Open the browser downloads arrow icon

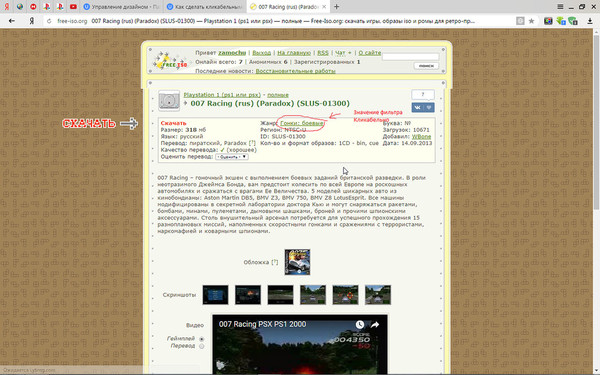[x=590, y=21]
